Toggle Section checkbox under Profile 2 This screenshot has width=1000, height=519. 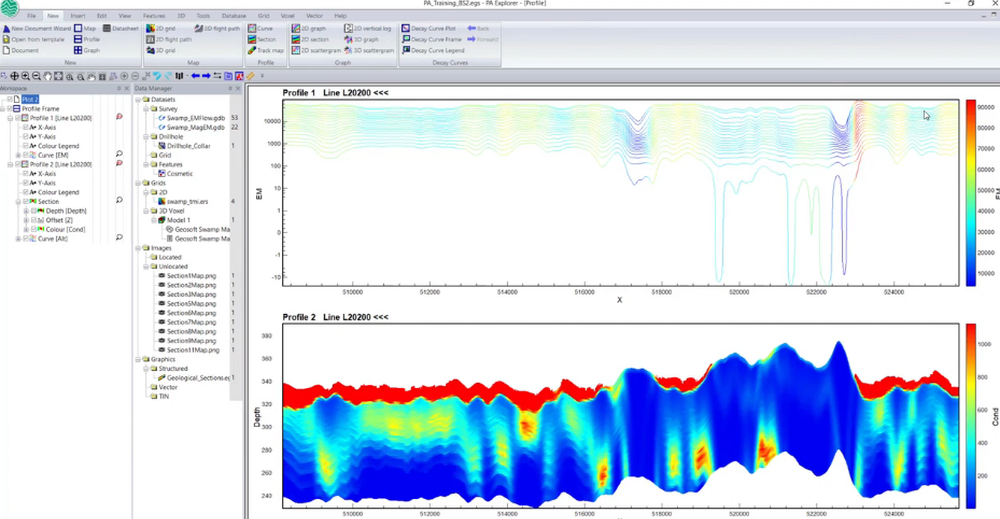[26, 201]
